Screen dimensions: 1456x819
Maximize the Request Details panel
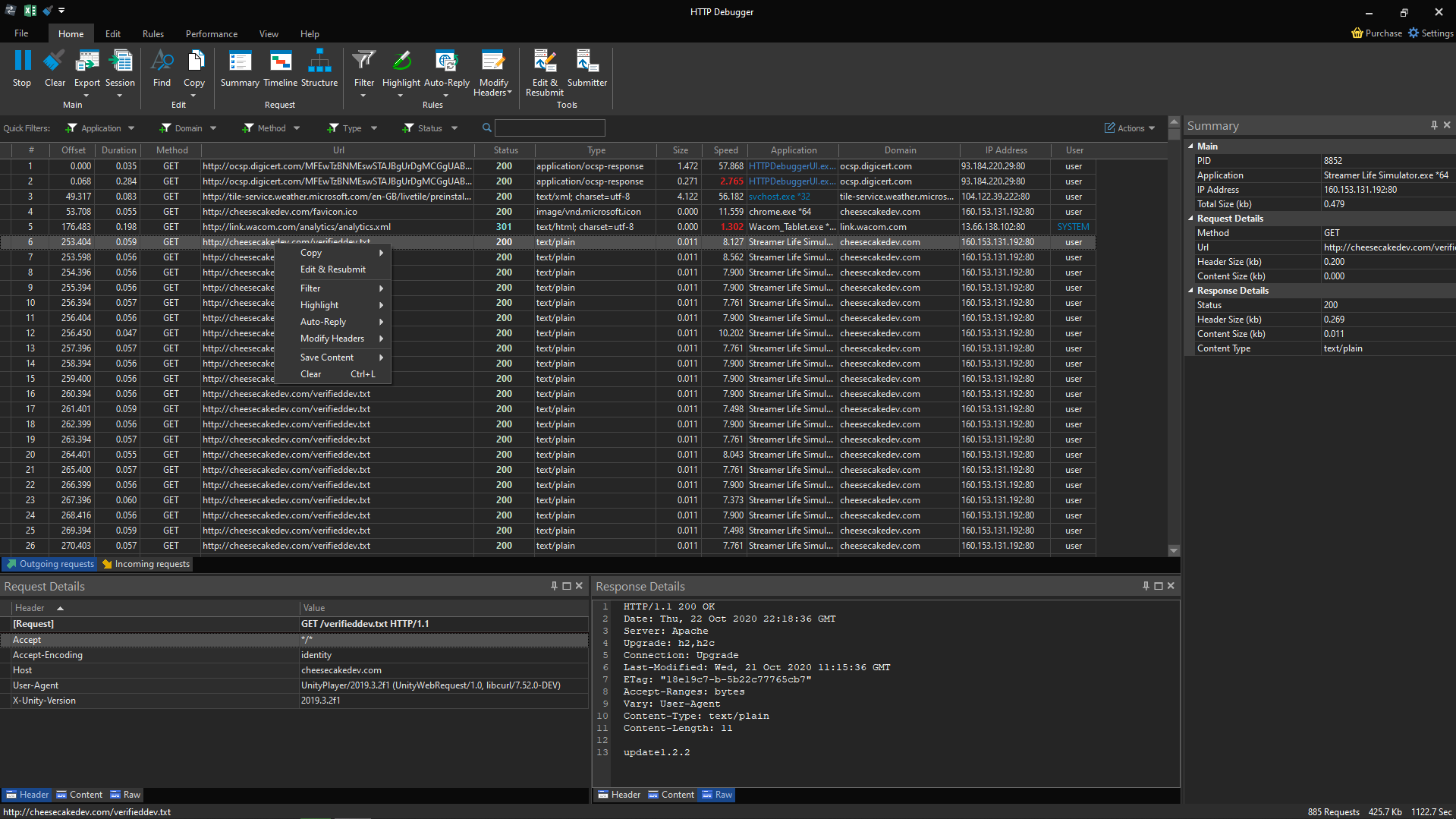pyautogui.click(x=567, y=586)
